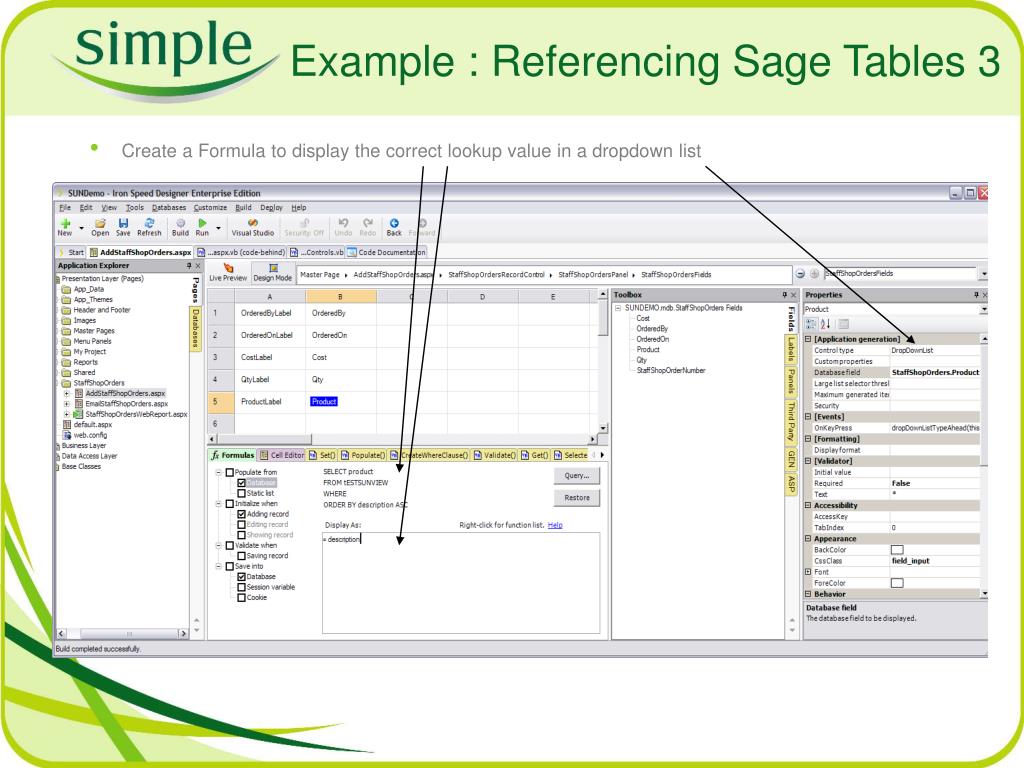Enable the Cookie checkbox

tap(242, 598)
